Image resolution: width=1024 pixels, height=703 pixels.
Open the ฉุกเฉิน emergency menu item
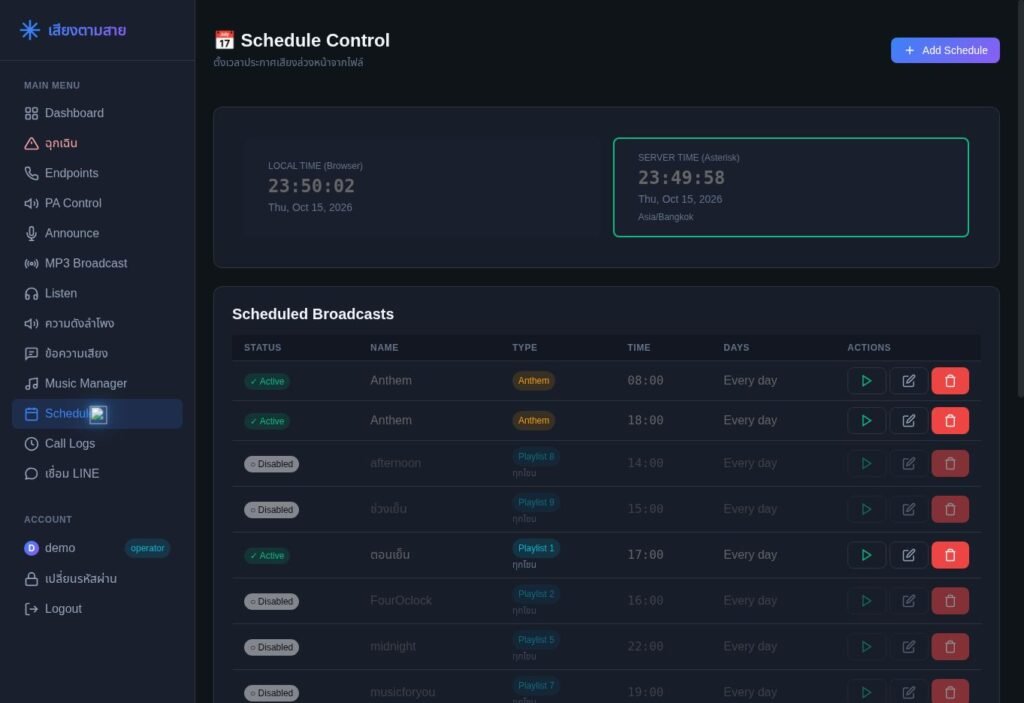pos(97,143)
